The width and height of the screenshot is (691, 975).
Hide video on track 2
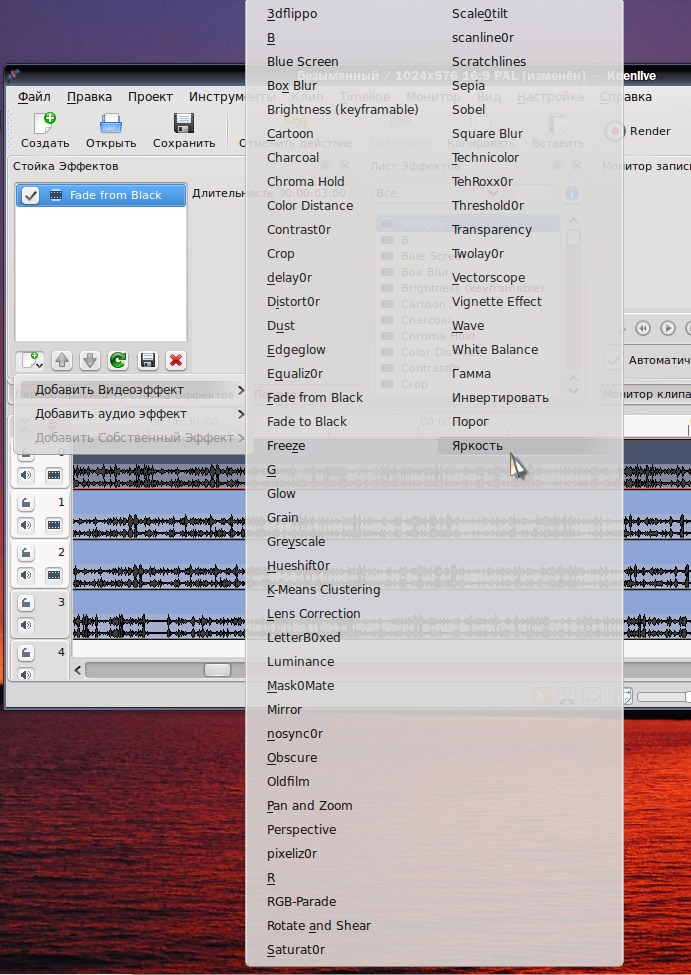[x=54, y=575]
